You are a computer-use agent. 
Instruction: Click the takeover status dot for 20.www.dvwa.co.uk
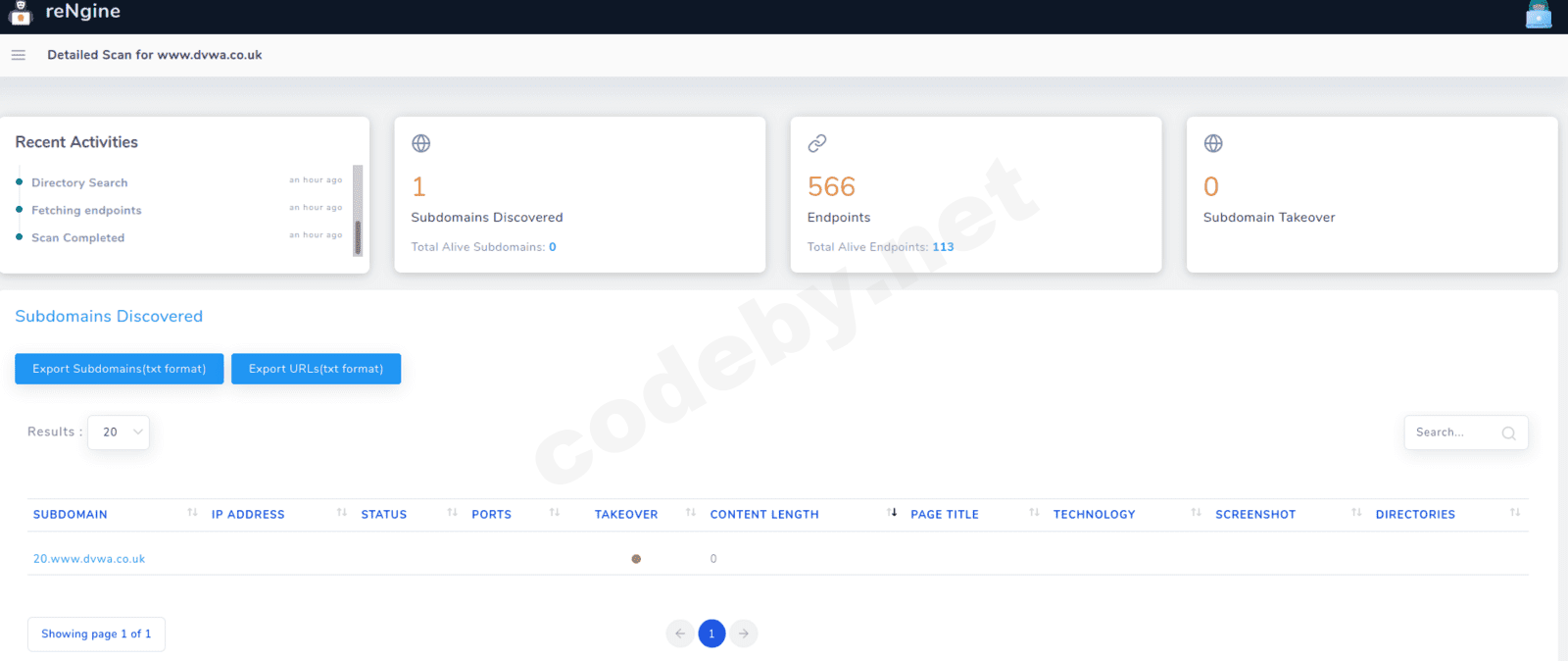(636, 559)
